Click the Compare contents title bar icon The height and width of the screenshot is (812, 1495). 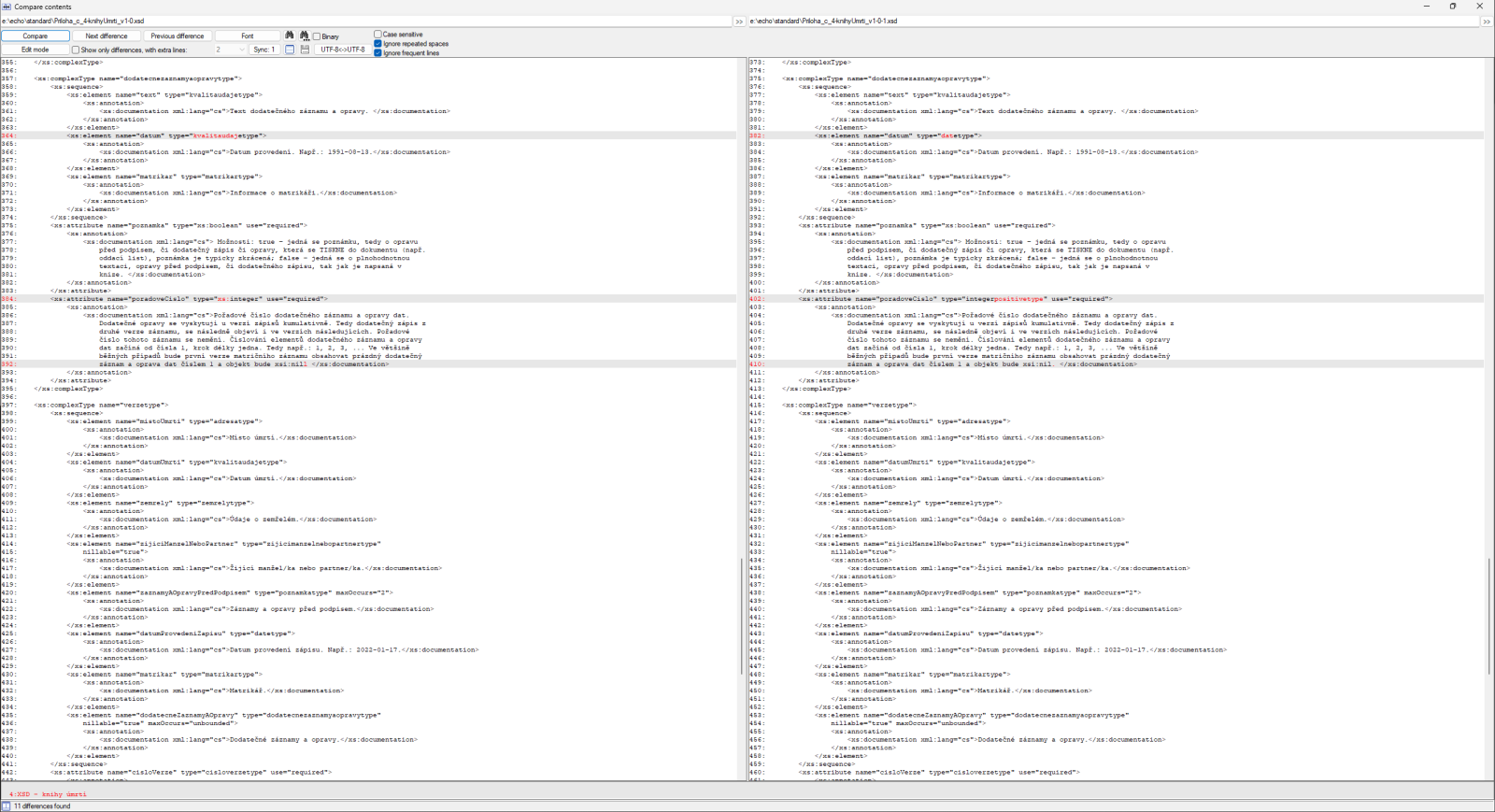(7, 7)
